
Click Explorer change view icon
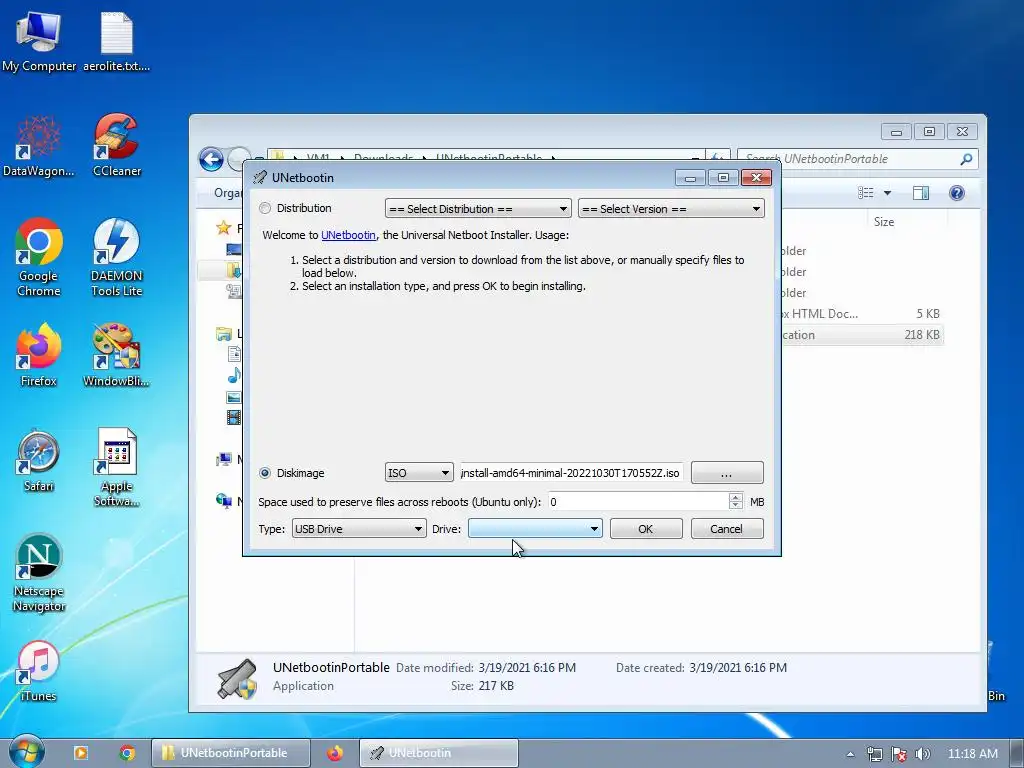(866, 193)
